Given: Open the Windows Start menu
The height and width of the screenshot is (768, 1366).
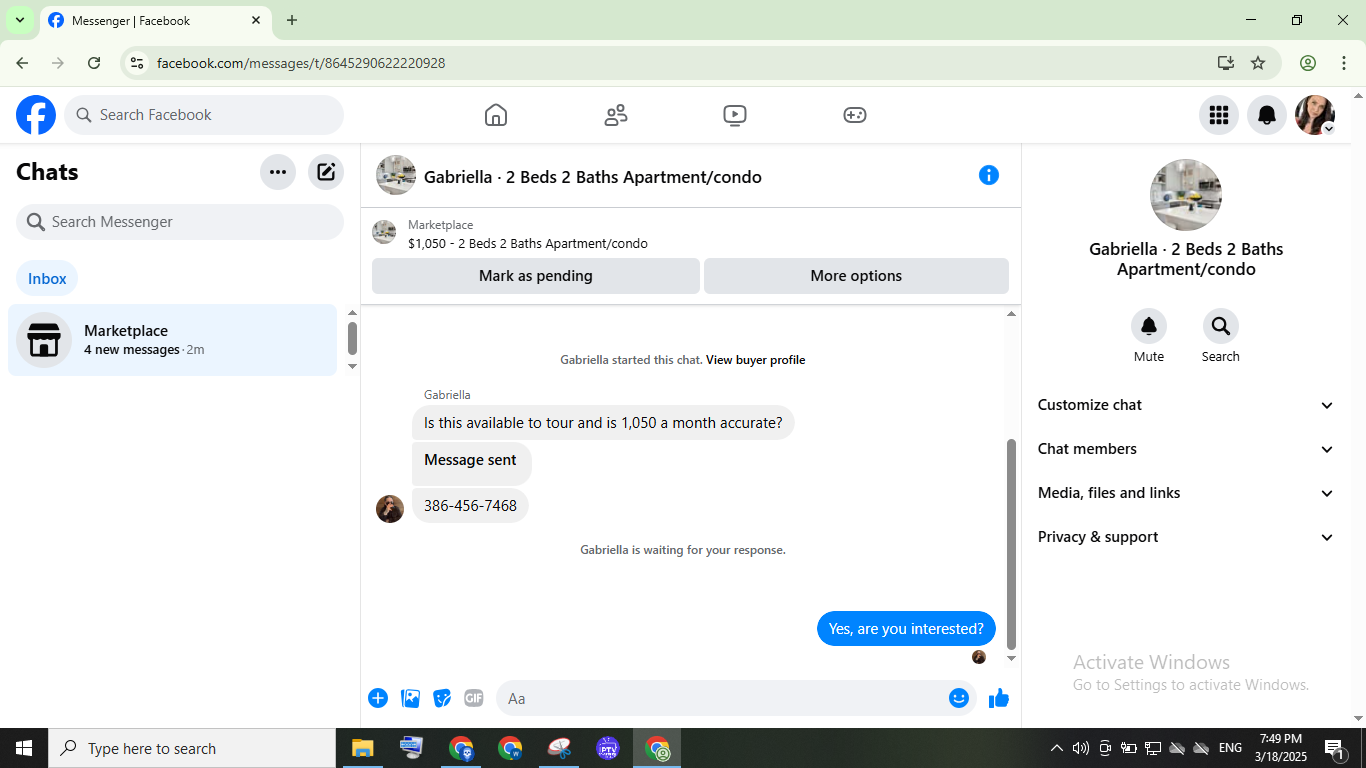Looking at the screenshot, I should coord(24,748).
